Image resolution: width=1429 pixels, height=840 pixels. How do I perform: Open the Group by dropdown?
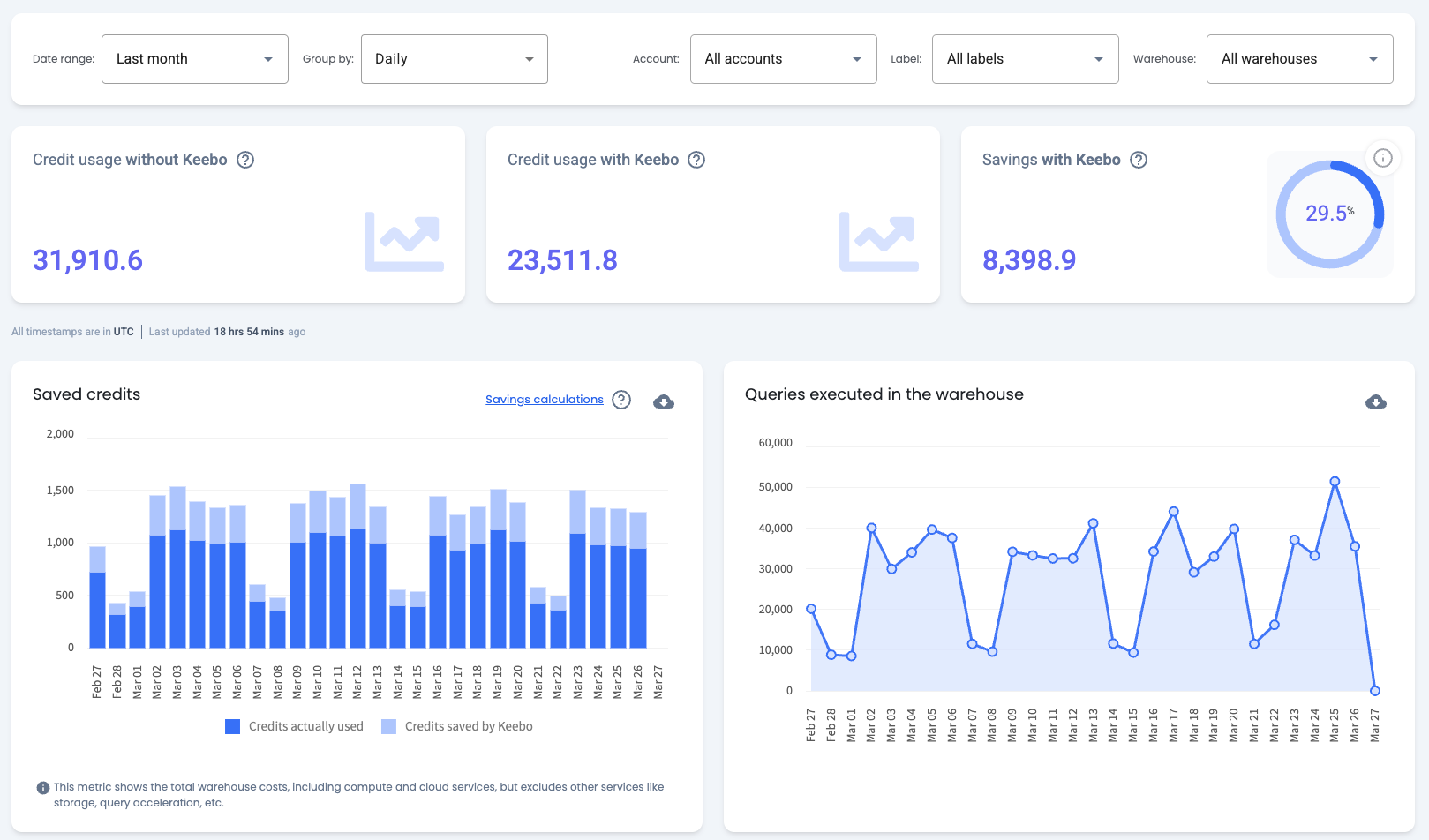[x=454, y=58]
